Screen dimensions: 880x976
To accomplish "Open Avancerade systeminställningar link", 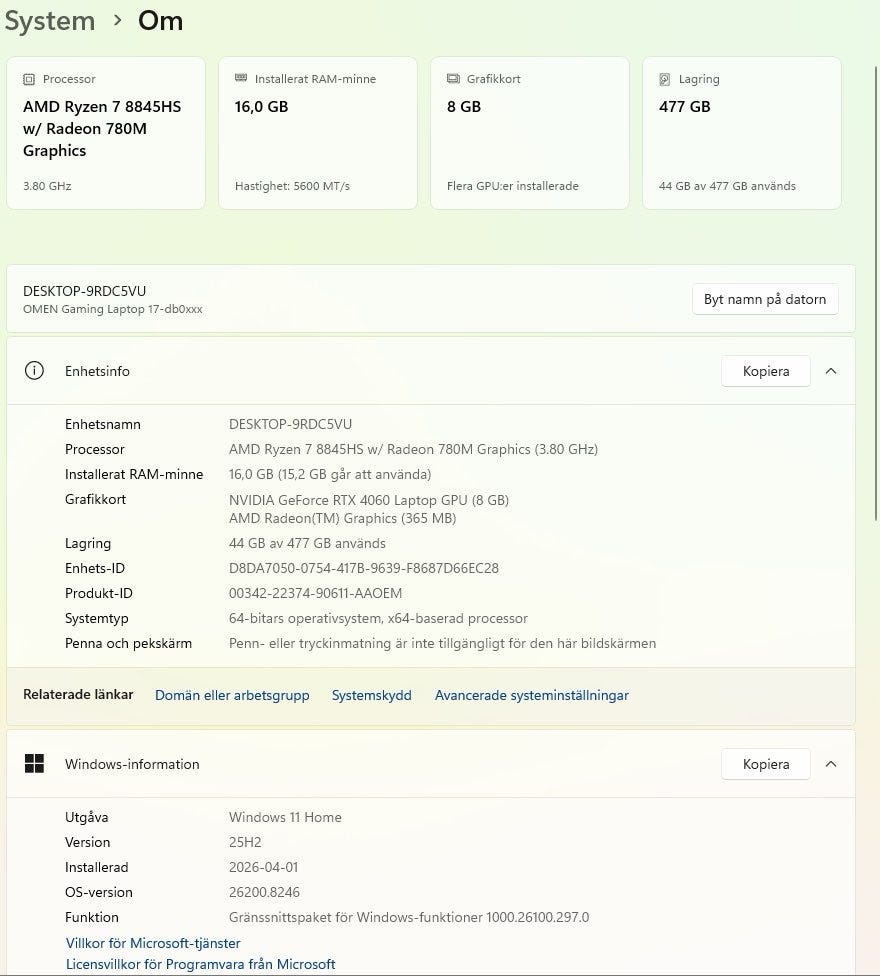I will tap(531, 695).
